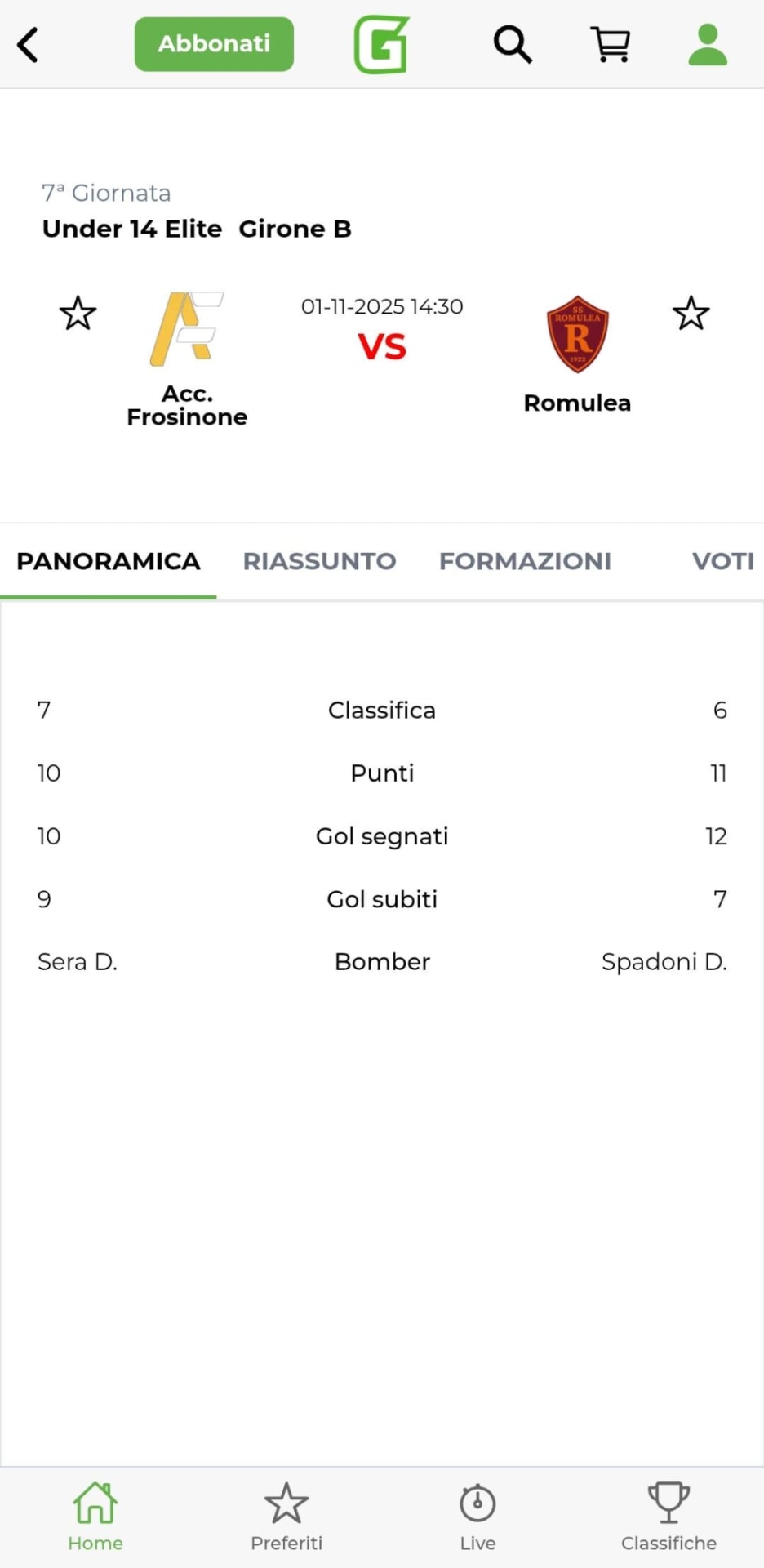
Task: Favorite Romulea with star toggle
Action: pyautogui.click(x=691, y=314)
